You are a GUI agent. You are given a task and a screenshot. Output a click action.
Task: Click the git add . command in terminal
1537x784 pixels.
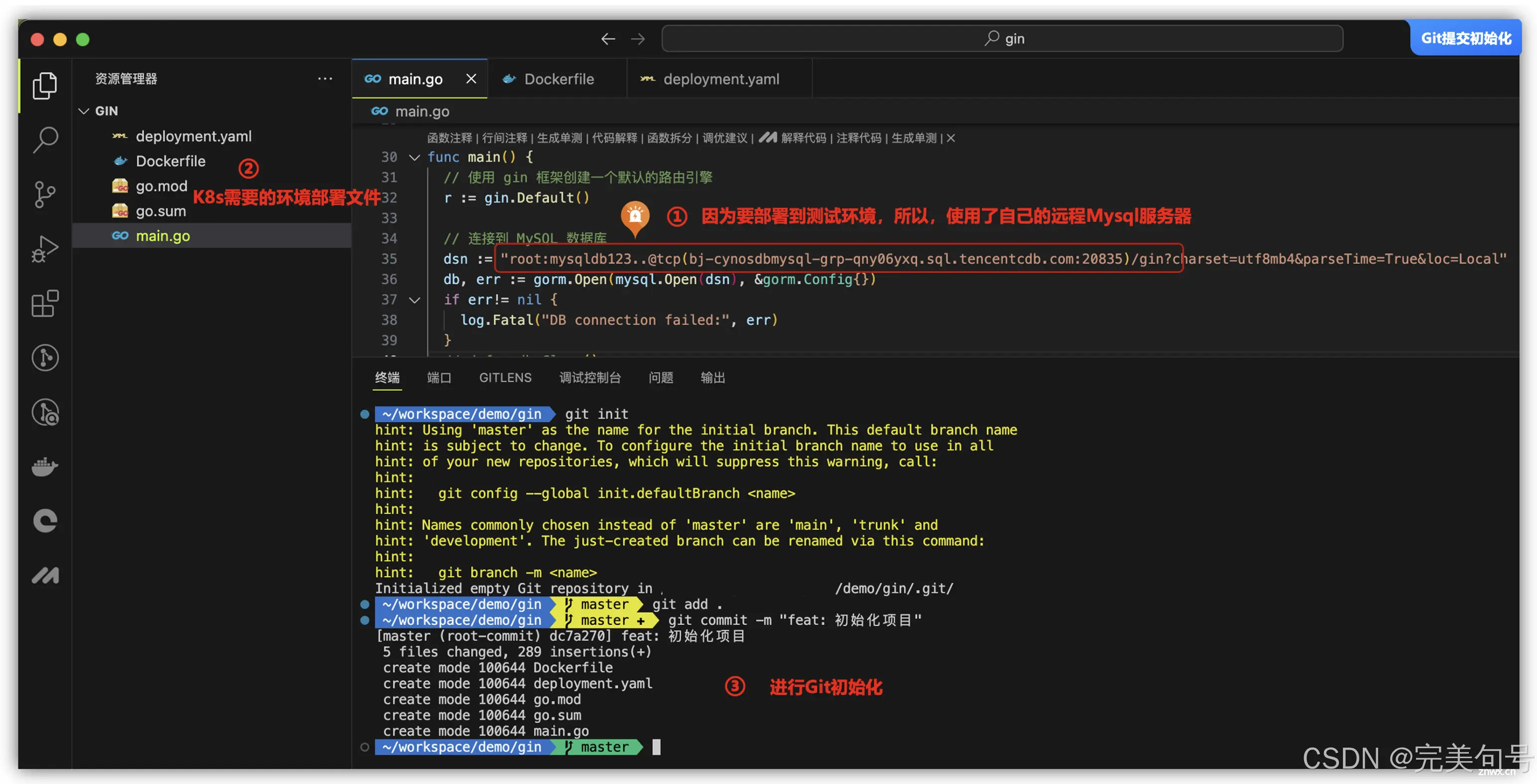pos(687,604)
